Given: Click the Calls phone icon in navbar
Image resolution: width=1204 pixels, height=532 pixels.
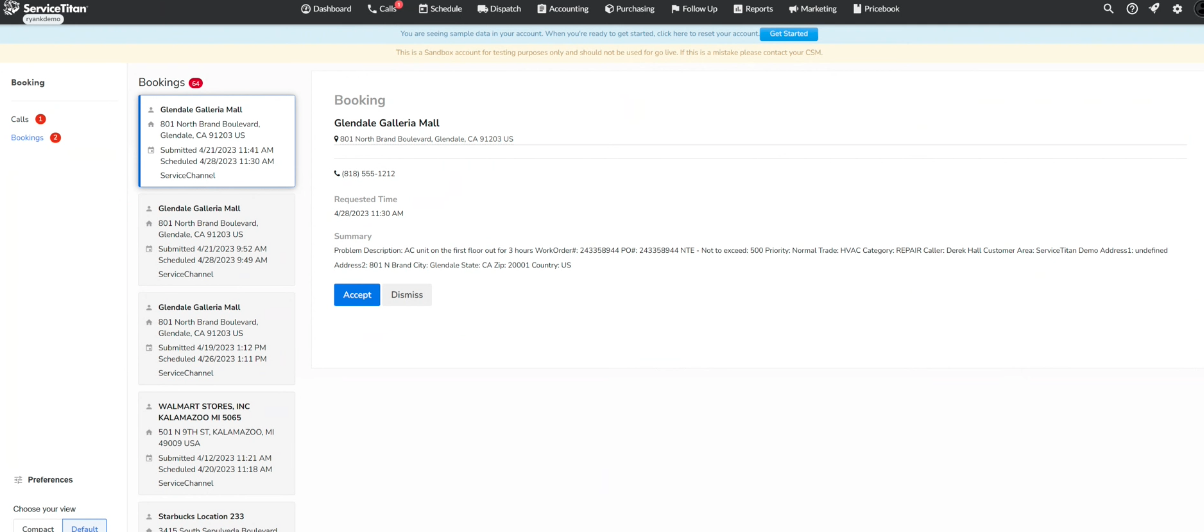Looking at the screenshot, I should [x=372, y=9].
